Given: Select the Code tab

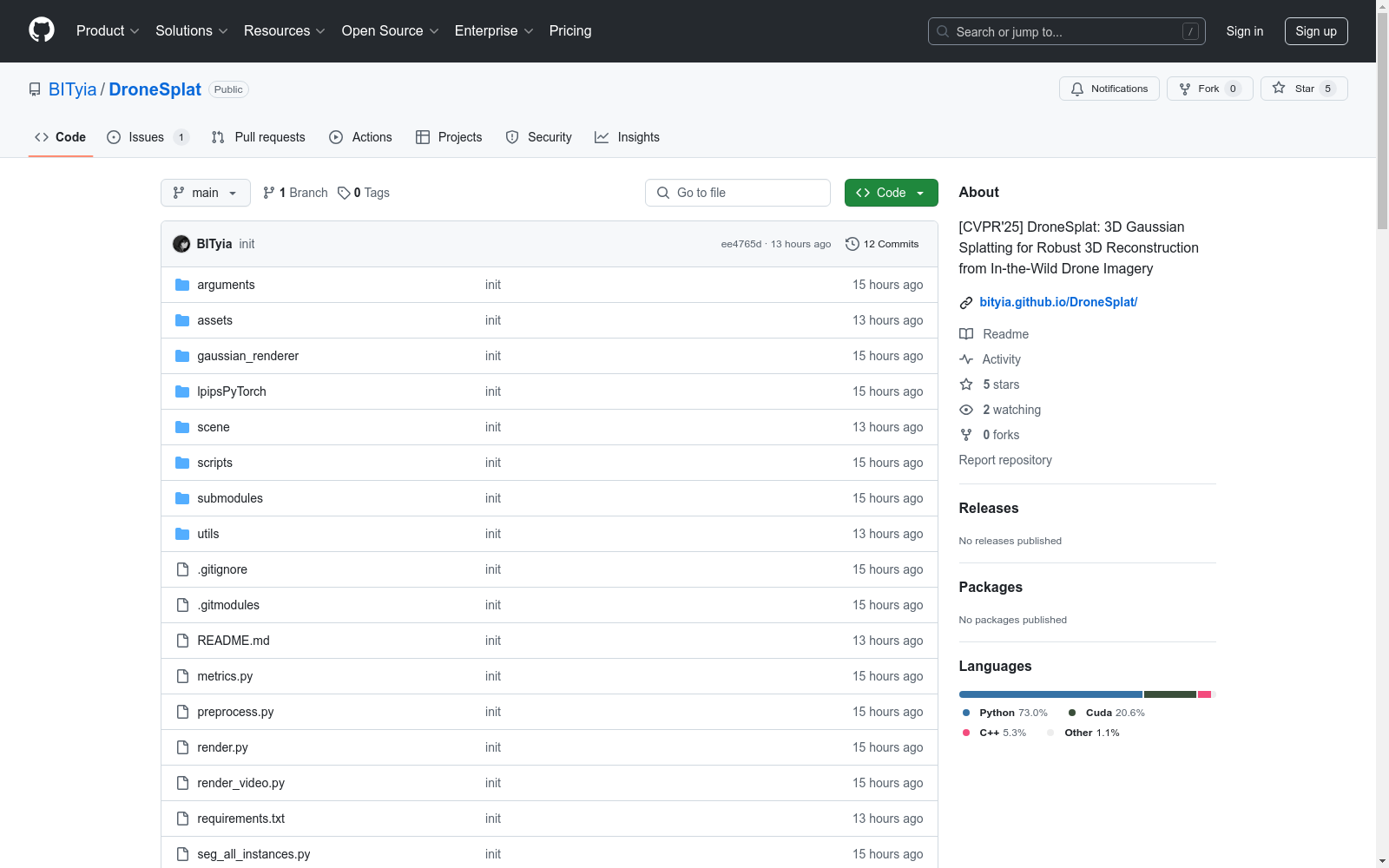Looking at the screenshot, I should point(61,137).
